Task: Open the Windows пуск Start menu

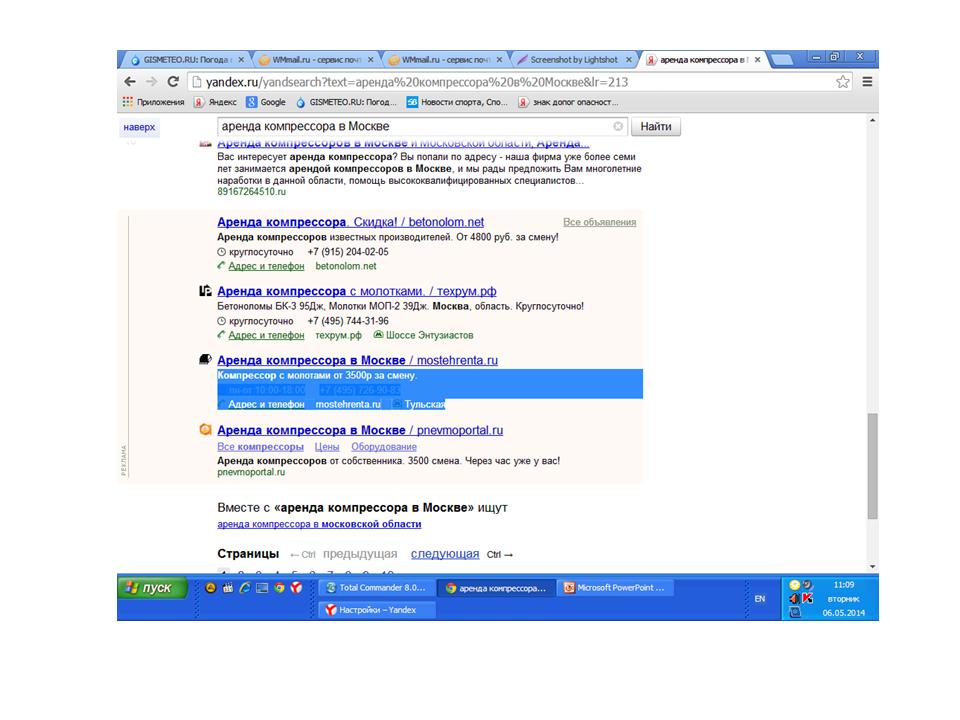Action: (152, 588)
